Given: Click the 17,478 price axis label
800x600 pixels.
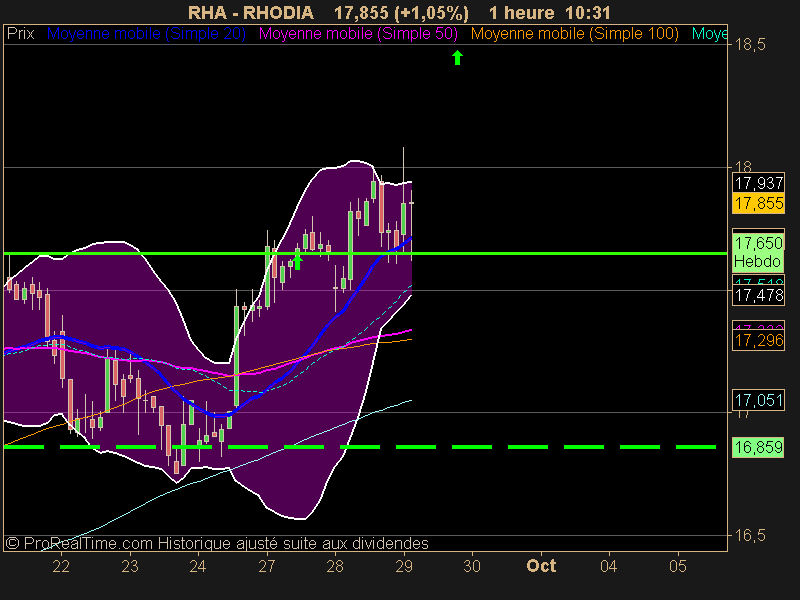Looking at the screenshot, I should pos(759,295).
